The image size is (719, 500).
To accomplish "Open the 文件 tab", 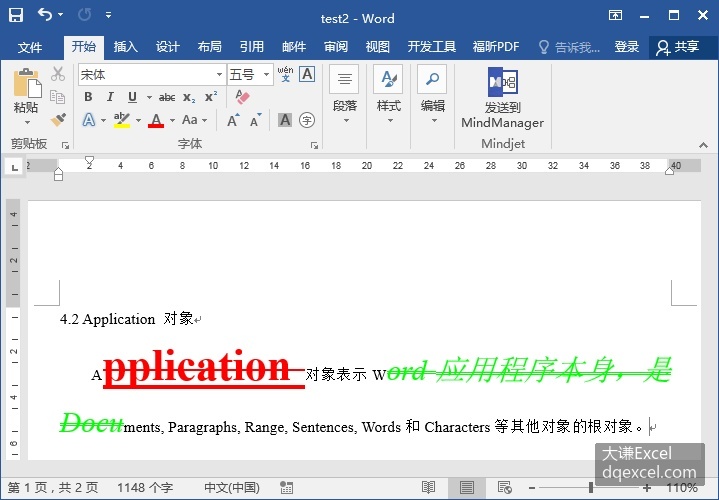I will tap(30, 47).
